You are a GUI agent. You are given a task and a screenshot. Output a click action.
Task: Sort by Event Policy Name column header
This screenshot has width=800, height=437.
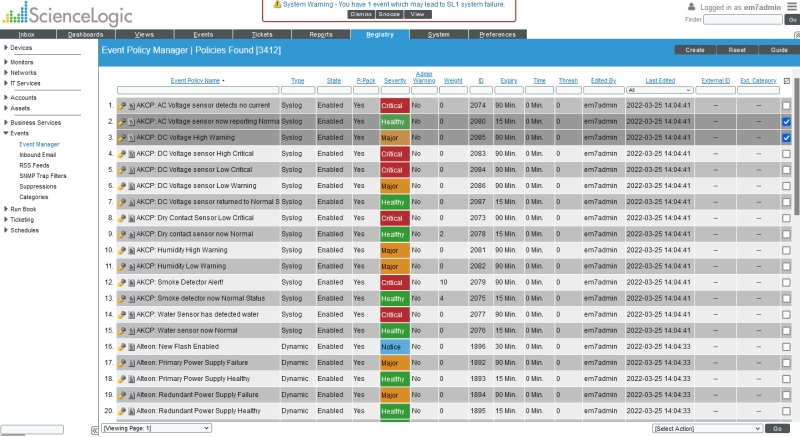[195, 81]
